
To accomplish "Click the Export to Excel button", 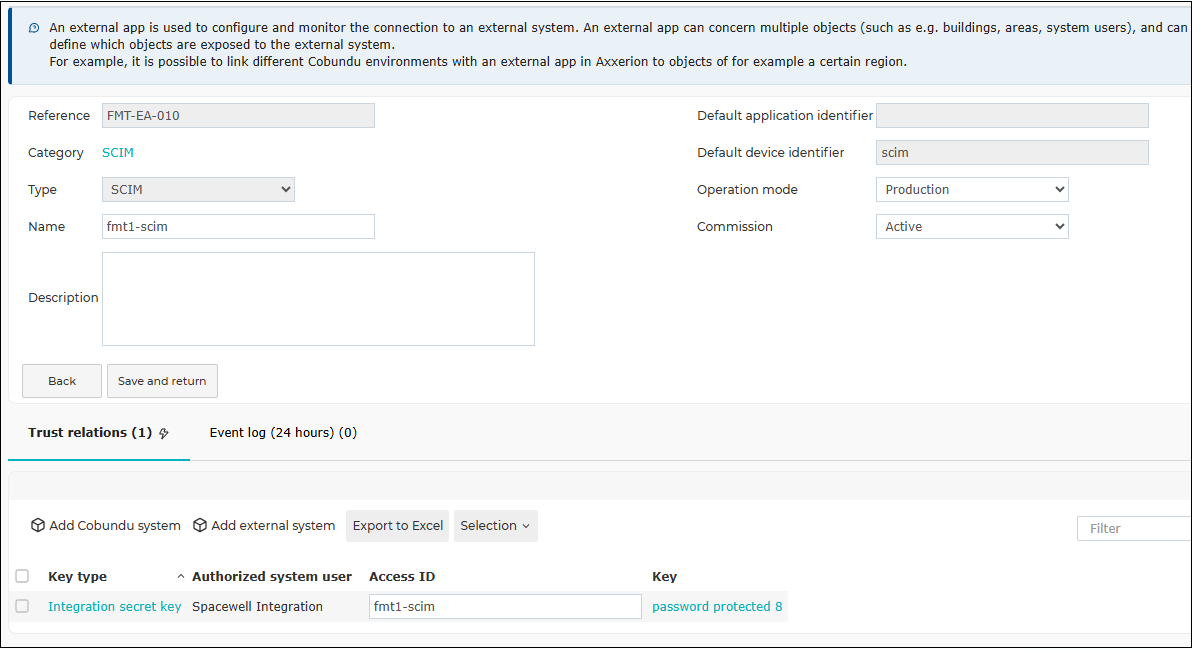I will tap(398, 526).
